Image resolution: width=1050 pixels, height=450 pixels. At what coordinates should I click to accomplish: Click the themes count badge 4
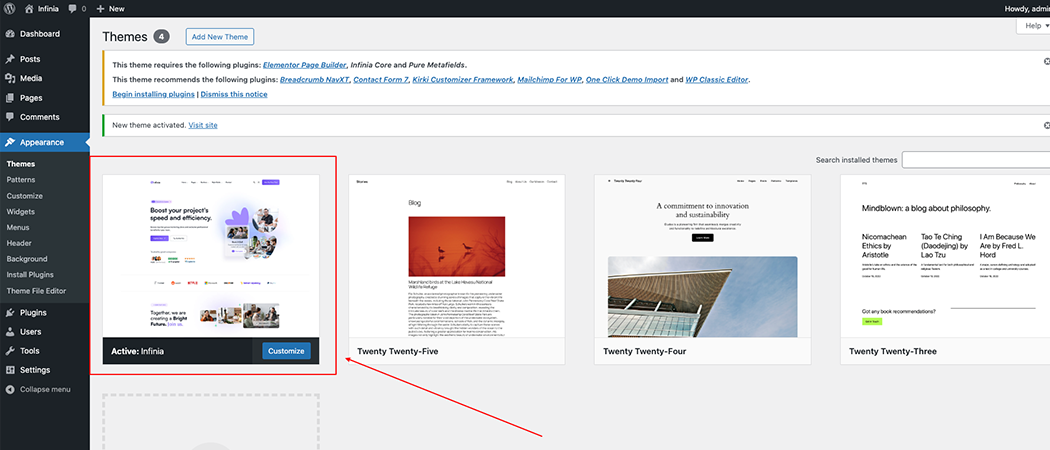pos(161,37)
